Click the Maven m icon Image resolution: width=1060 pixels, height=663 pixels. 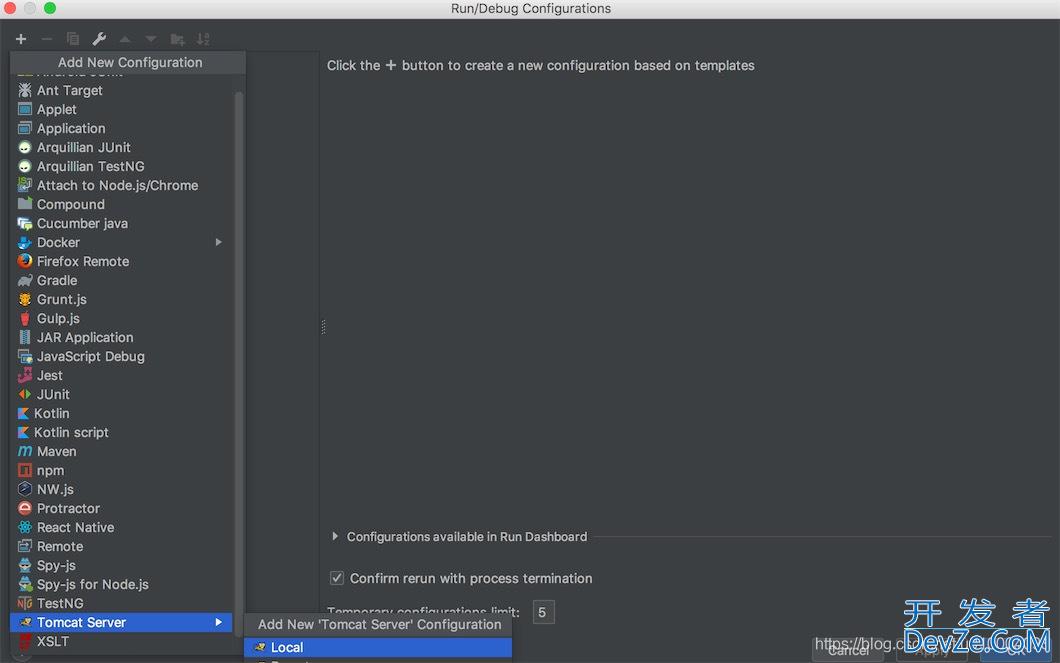[25, 451]
